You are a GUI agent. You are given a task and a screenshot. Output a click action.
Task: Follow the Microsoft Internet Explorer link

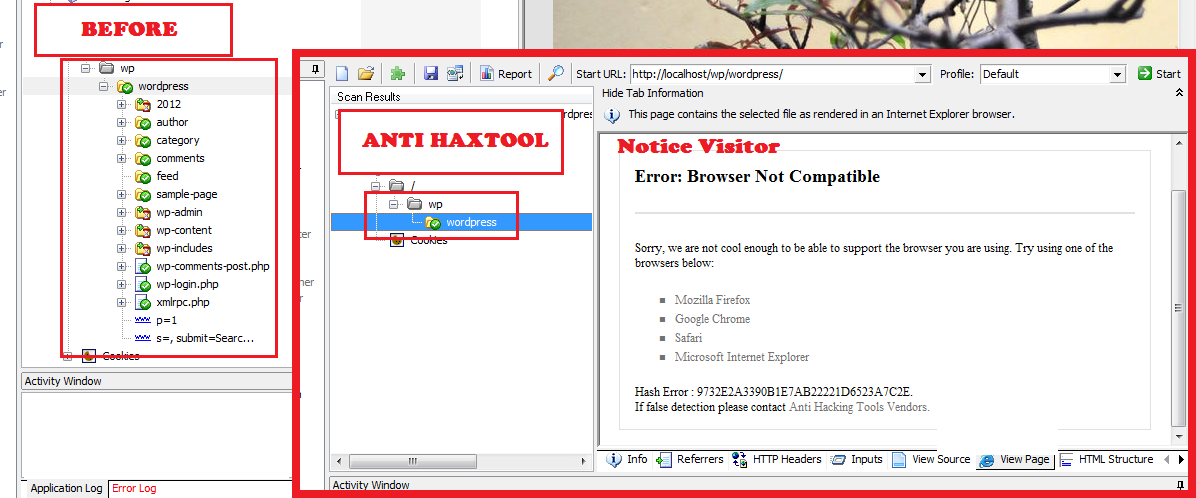tap(742, 357)
